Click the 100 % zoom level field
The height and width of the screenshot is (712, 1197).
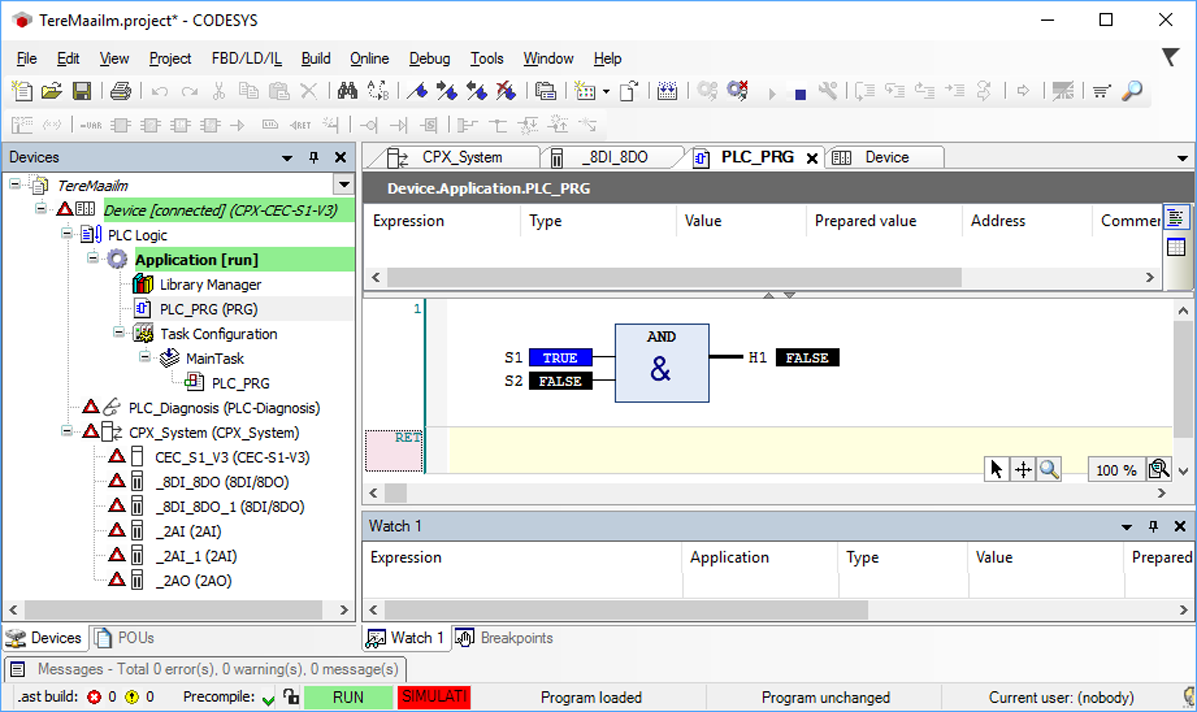click(x=1116, y=470)
